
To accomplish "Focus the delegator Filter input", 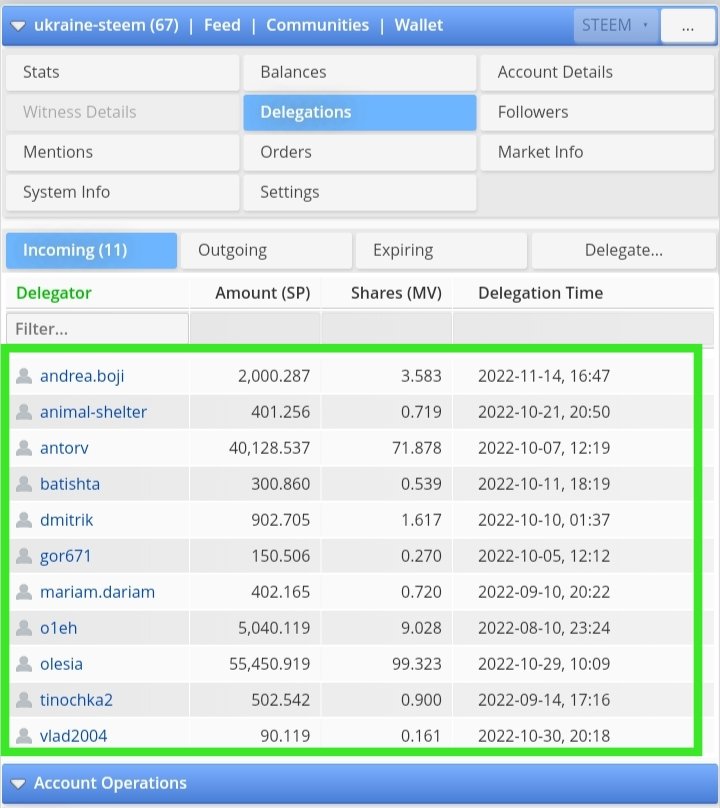I will pos(97,329).
